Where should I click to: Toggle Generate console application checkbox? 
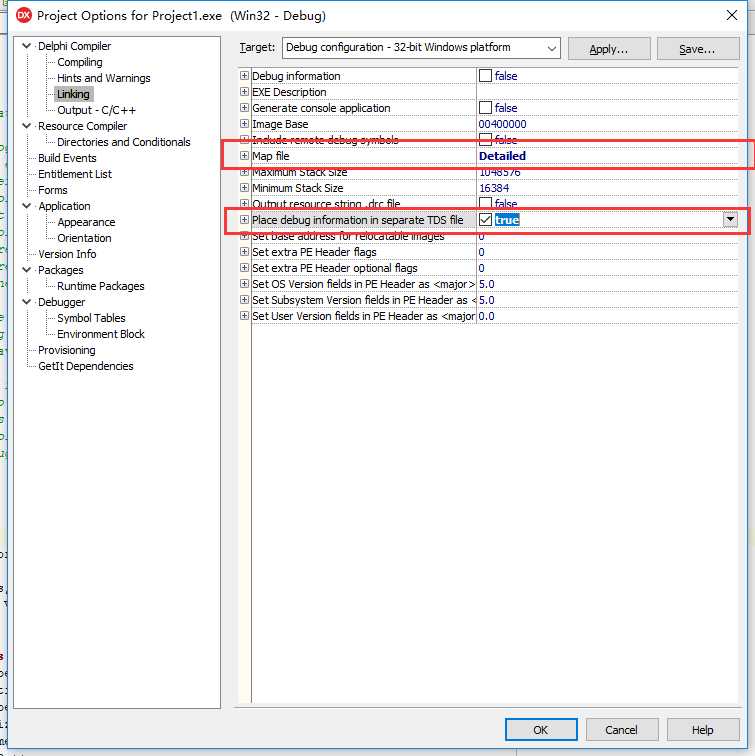pos(485,108)
